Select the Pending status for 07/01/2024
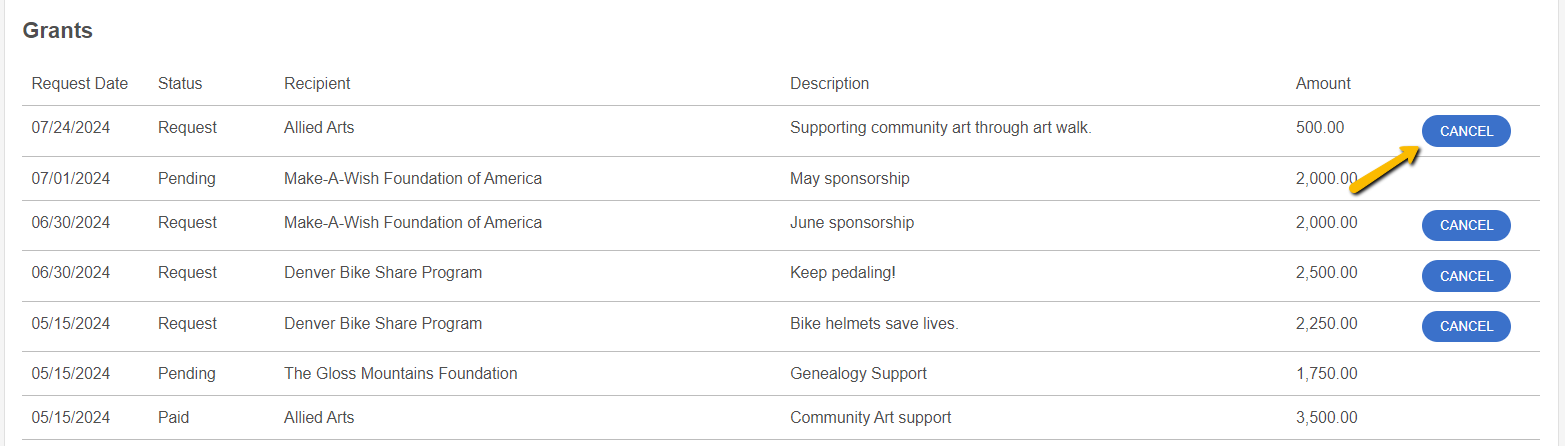The image size is (1565, 446). (187, 178)
